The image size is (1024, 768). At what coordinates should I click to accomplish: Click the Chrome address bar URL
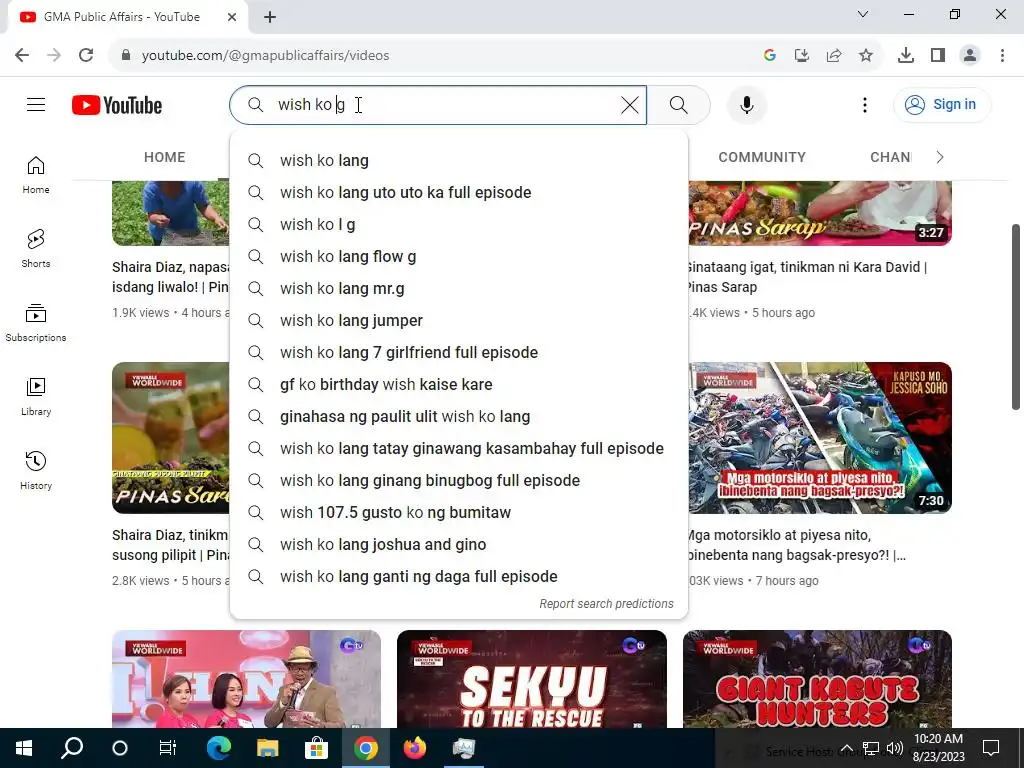coord(265,56)
